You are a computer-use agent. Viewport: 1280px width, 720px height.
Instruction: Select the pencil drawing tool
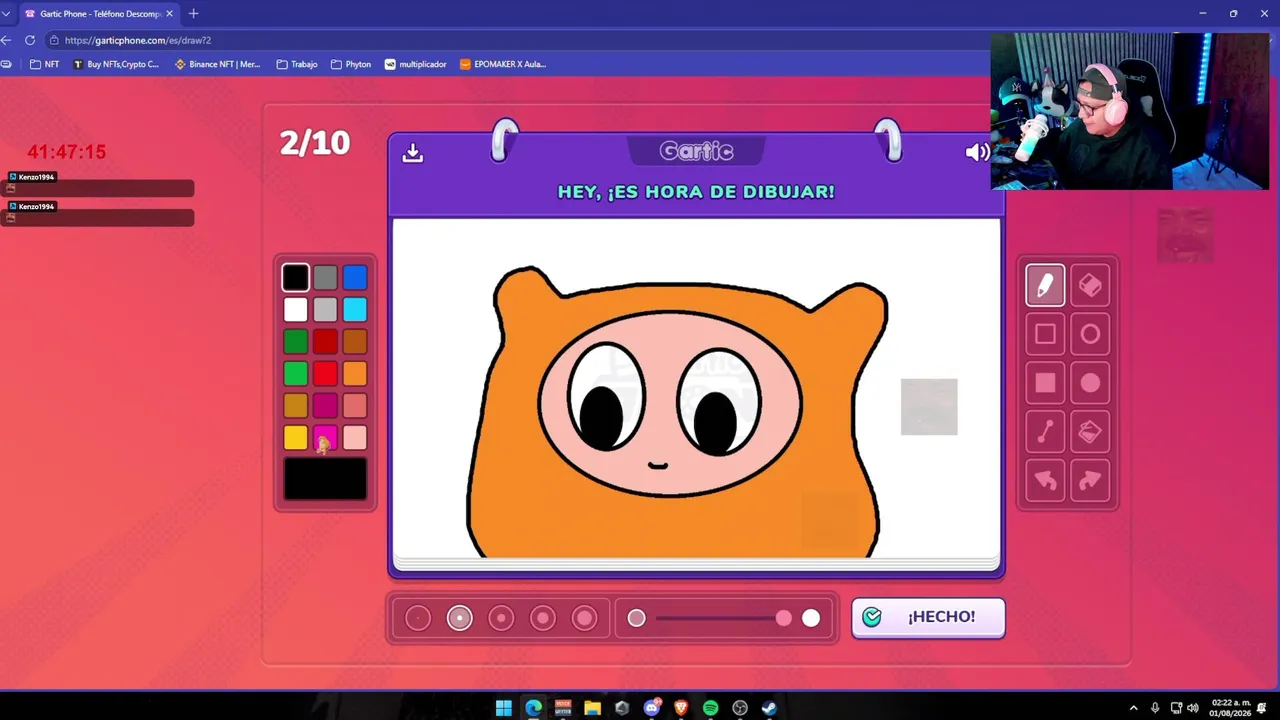click(x=1045, y=286)
